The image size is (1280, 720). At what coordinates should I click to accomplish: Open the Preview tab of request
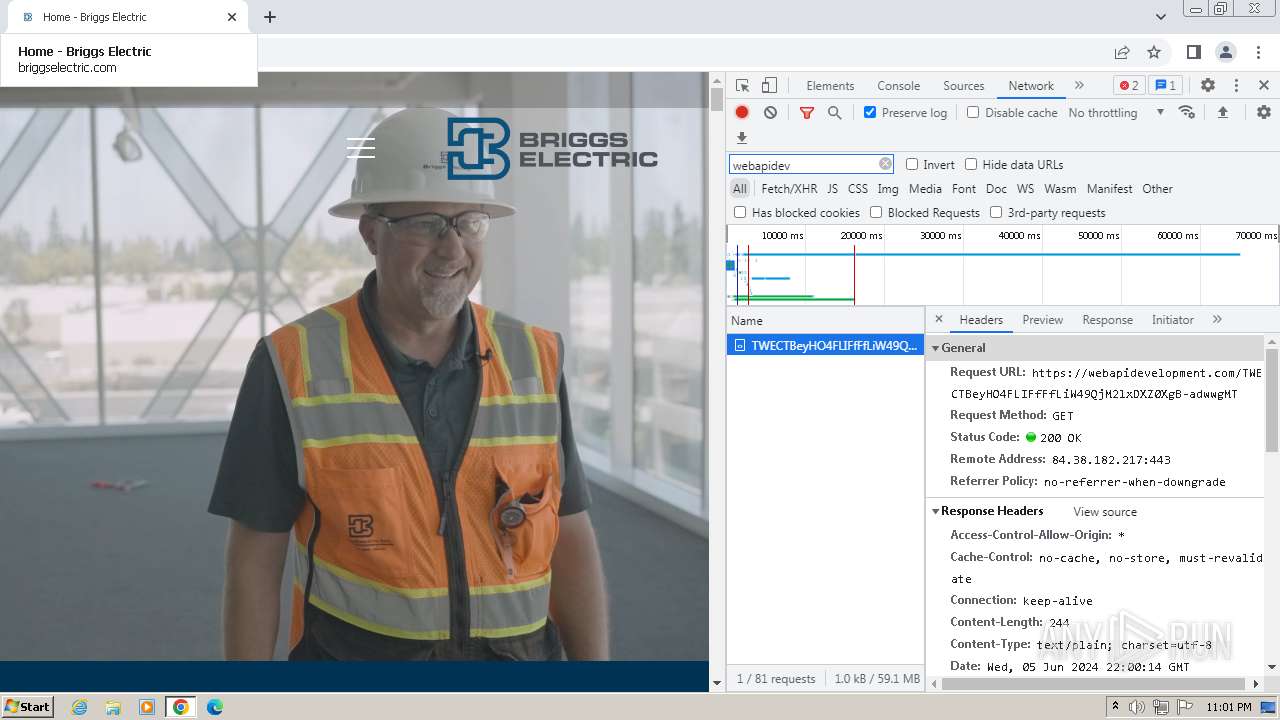(1042, 320)
